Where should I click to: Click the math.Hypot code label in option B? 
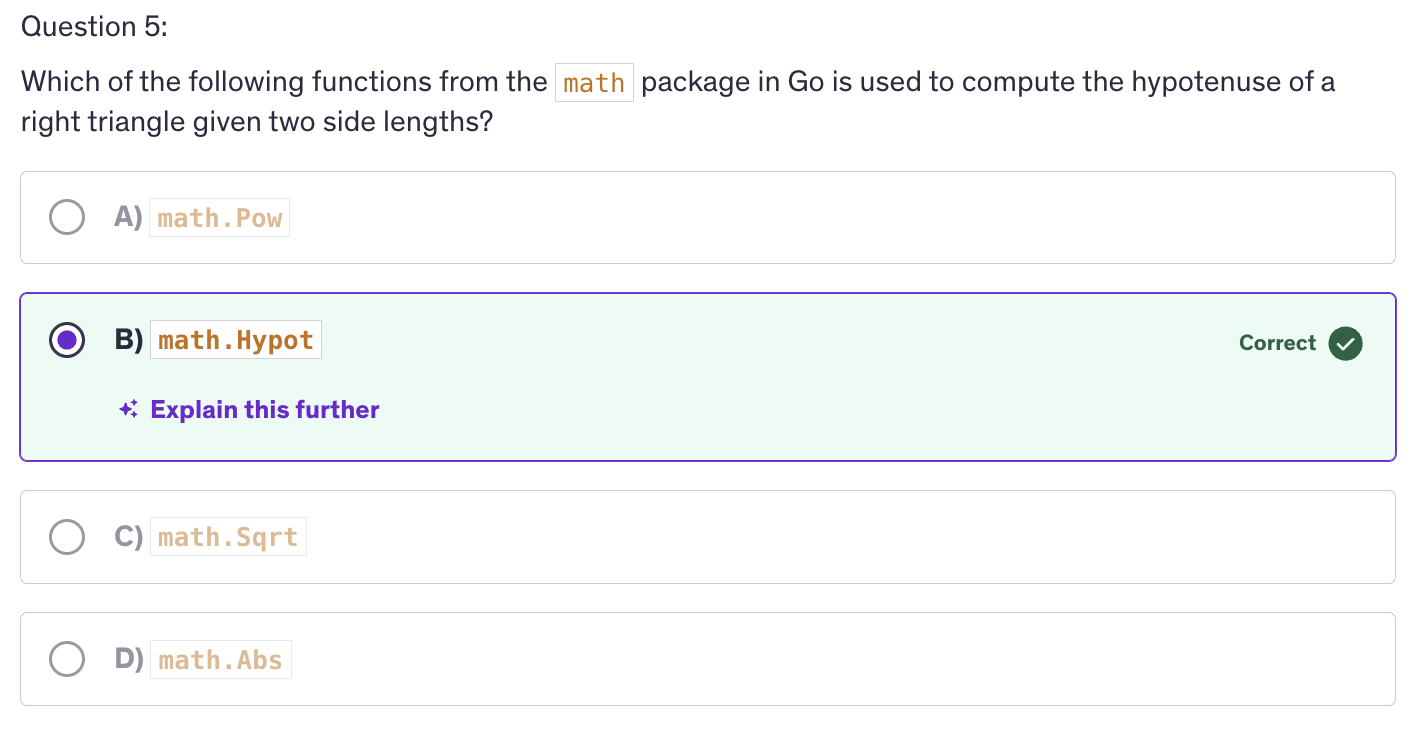click(236, 340)
